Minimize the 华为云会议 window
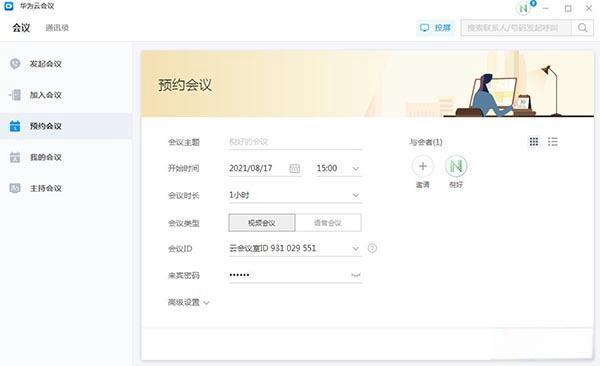This screenshot has height=366, width=600. tap(546, 8)
